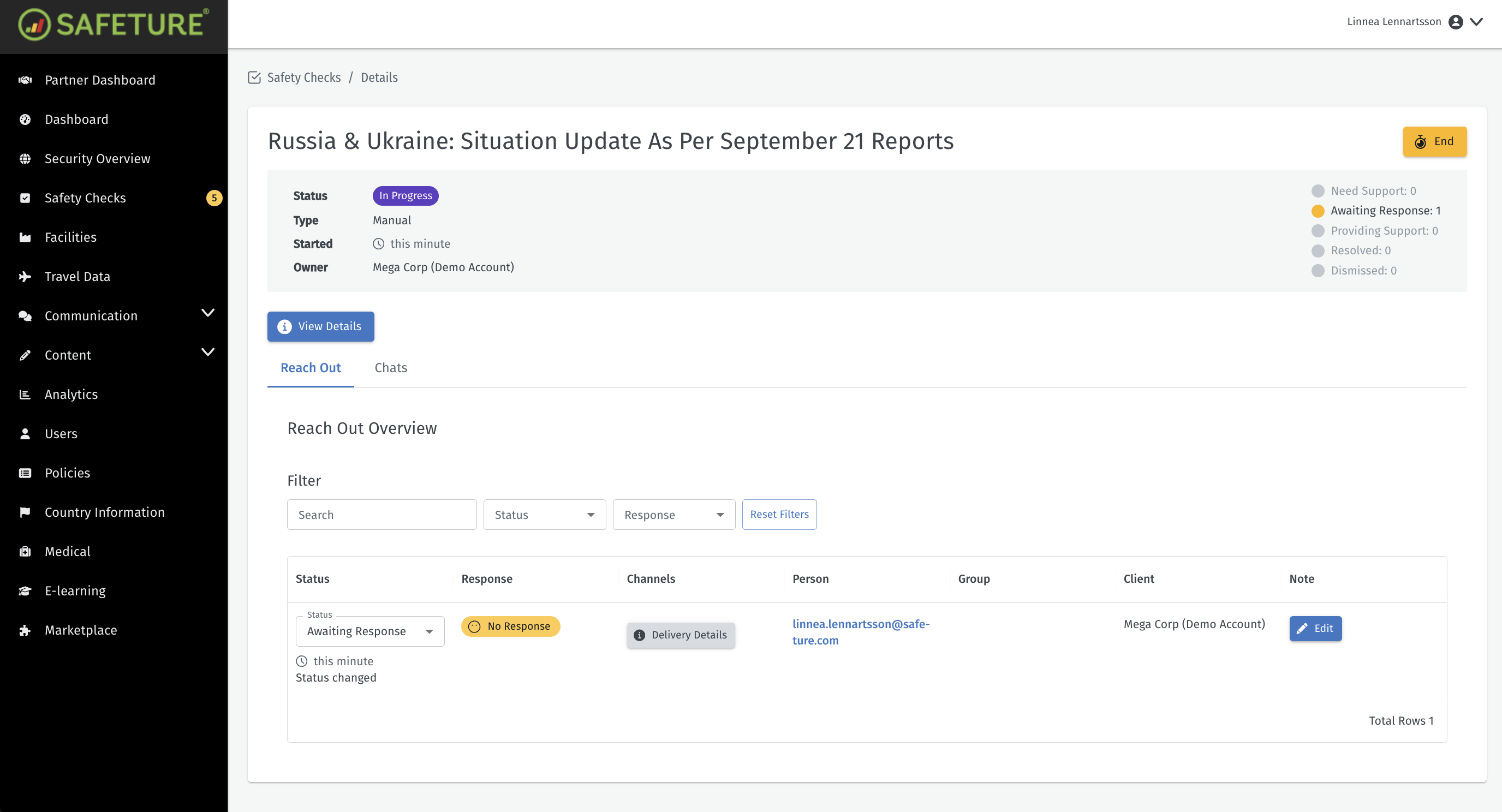Screen dimensions: 1502x812
Task: Click the End button
Action: [x=1434, y=141]
